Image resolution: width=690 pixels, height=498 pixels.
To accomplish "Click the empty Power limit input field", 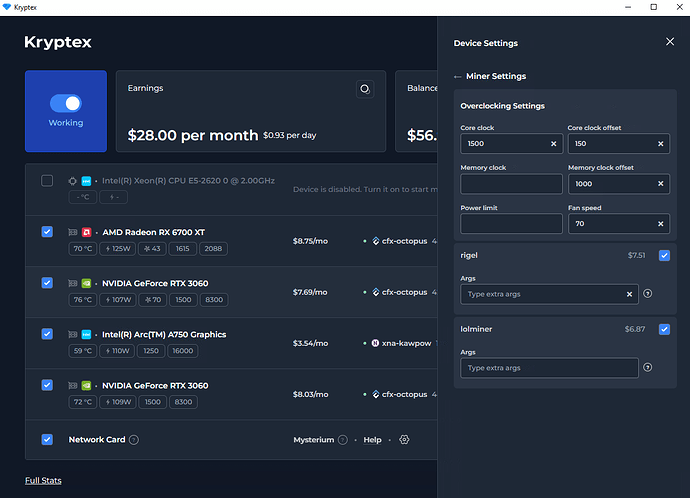I will [x=511, y=224].
